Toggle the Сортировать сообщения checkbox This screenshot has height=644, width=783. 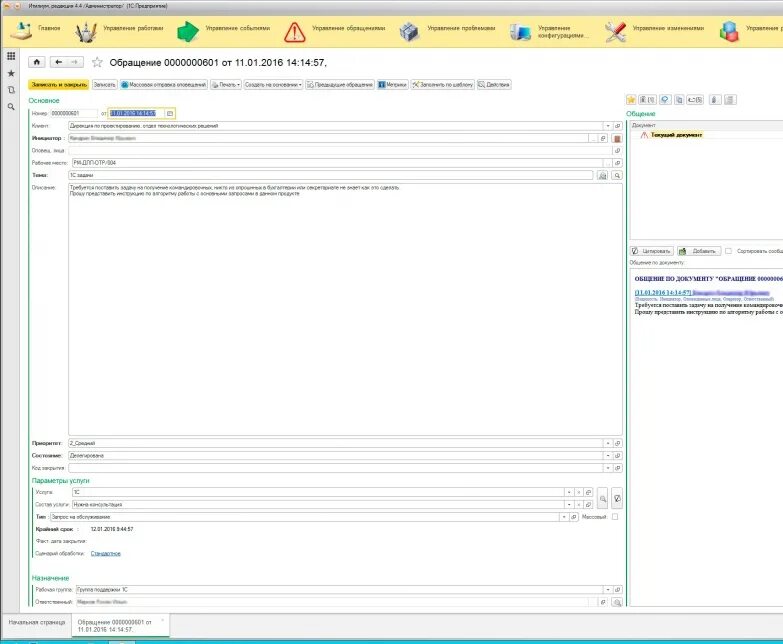(729, 251)
